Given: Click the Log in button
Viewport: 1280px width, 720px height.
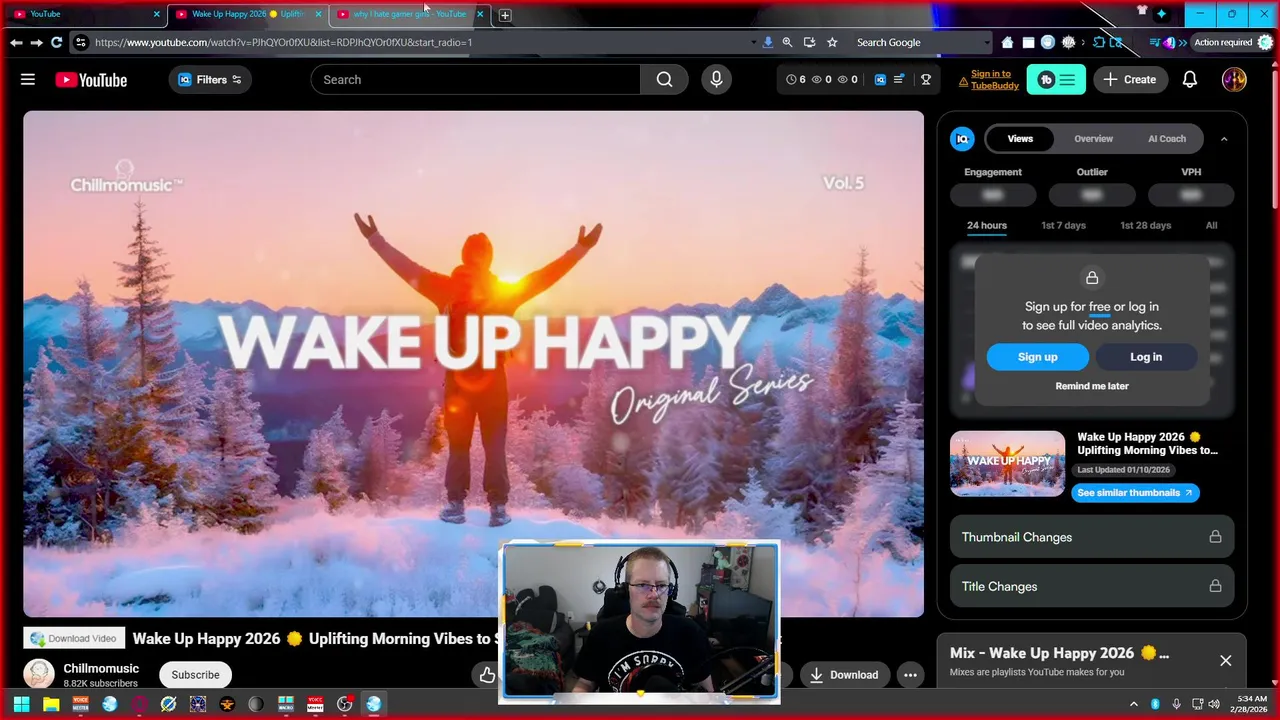Looking at the screenshot, I should [x=1146, y=357].
